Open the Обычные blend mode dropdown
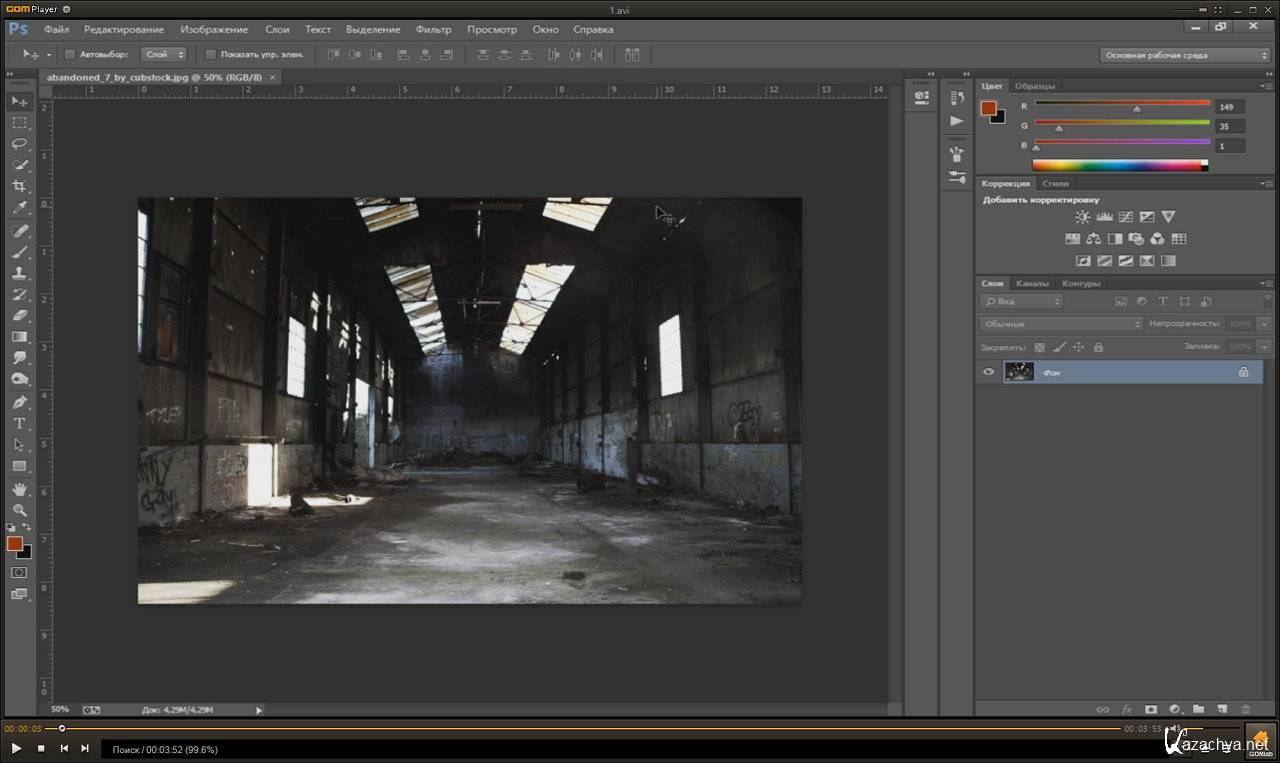Image resolution: width=1280 pixels, height=763 pixels. [x=1061, y=324]
